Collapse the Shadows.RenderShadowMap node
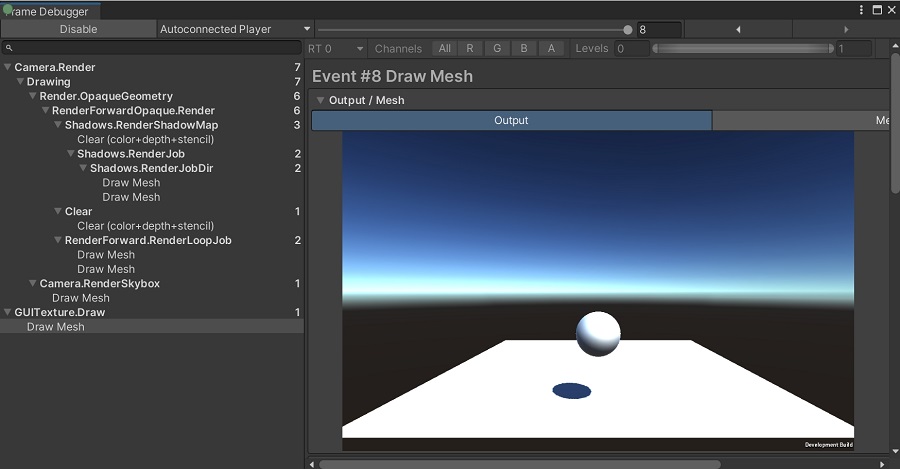The image size is (900, 469). [x=58, y=125]
